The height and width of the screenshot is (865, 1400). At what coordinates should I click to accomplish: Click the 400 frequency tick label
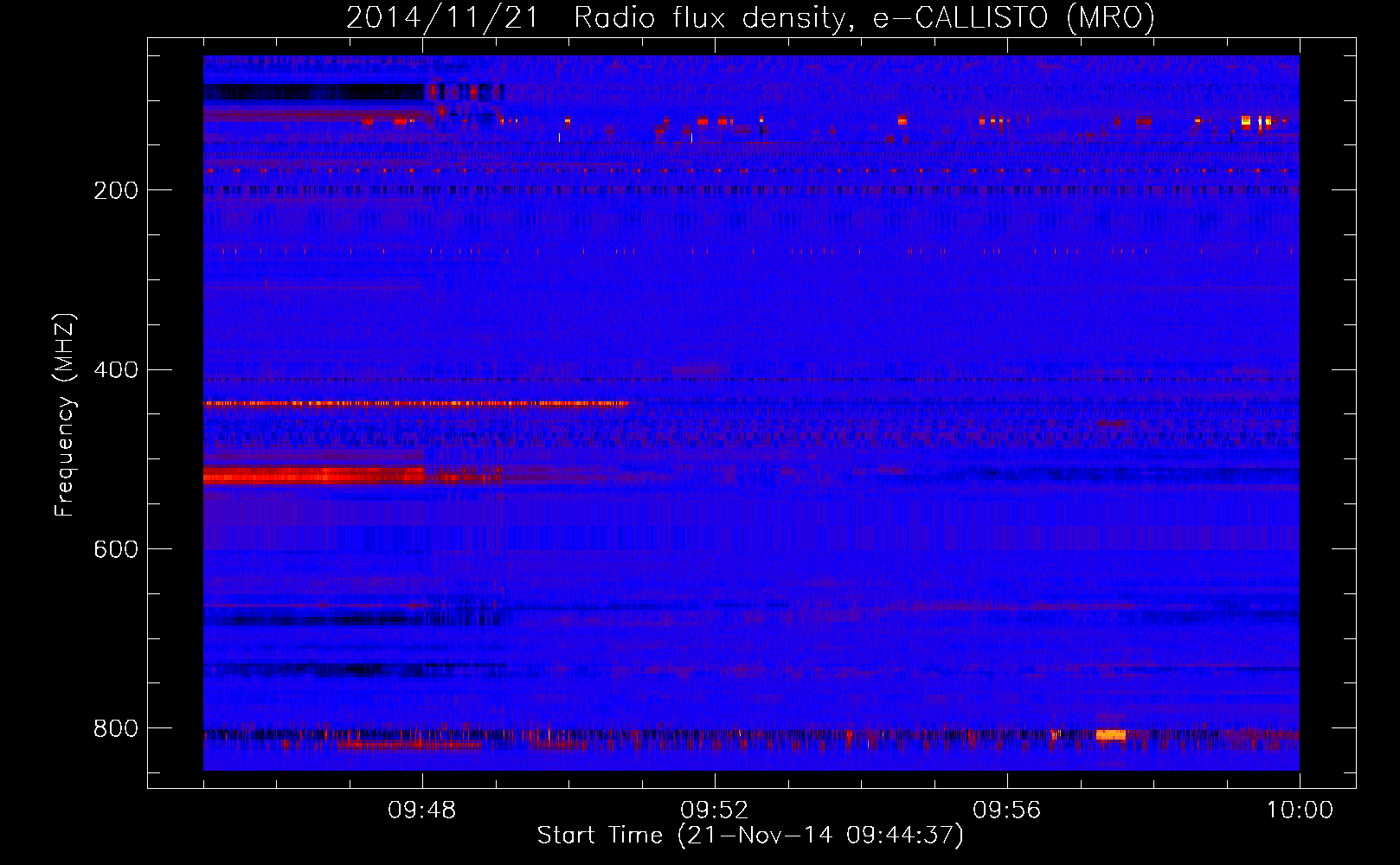point(116,370)
